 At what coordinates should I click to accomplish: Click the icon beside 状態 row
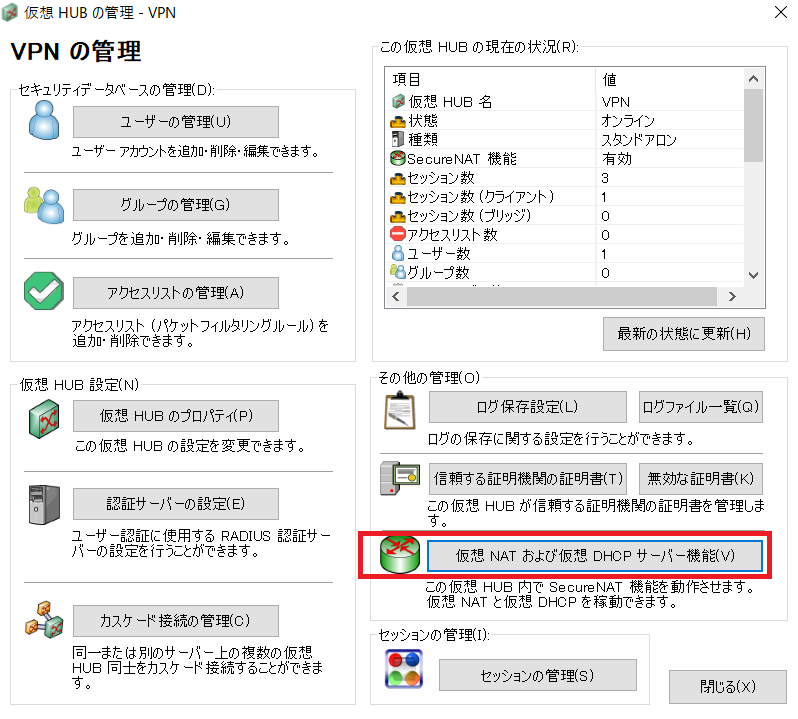398,121
